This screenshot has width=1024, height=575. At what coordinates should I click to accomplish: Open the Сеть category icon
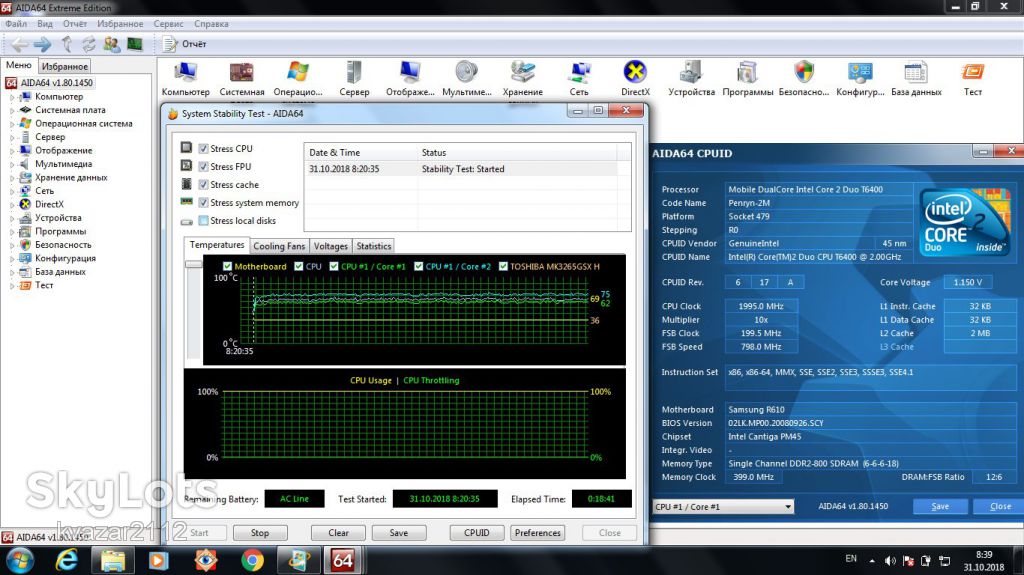579,78
